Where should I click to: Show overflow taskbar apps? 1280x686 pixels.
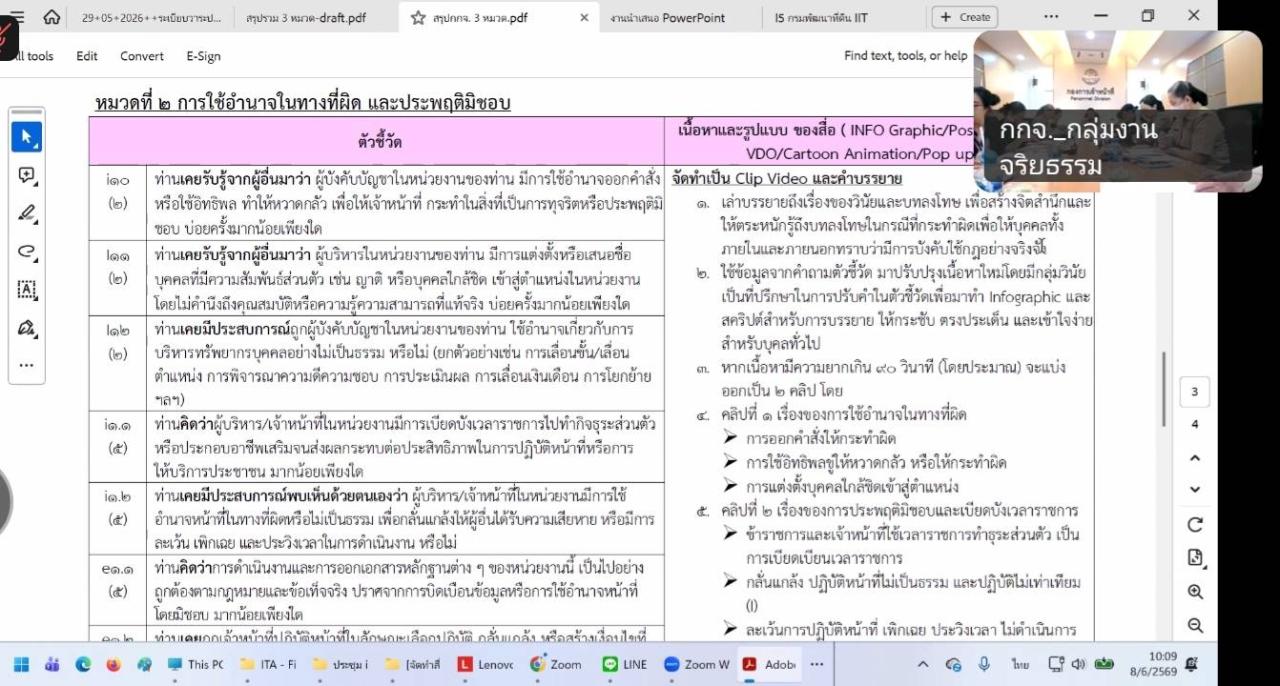pyautogui.click(x=818, y=664)
